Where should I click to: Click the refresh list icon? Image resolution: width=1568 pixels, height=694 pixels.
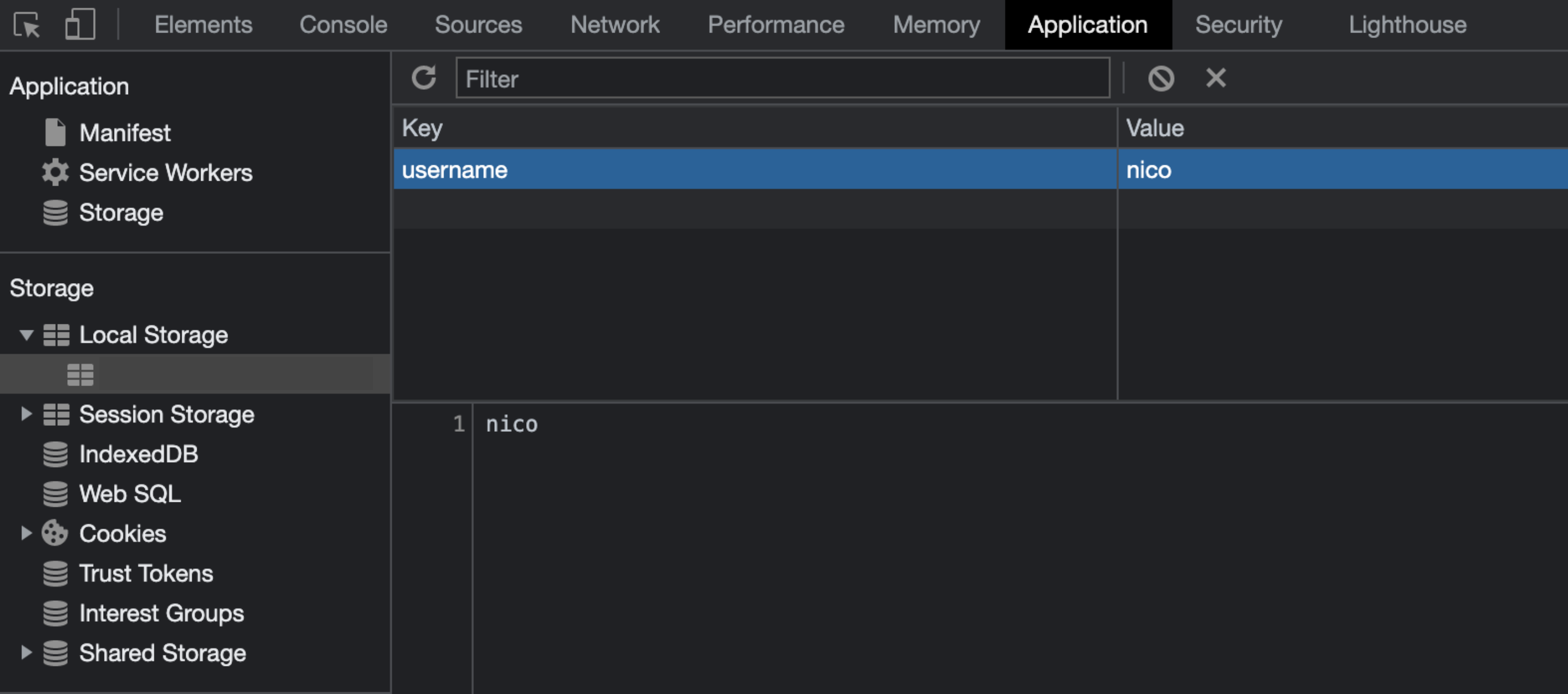[424, 78]
